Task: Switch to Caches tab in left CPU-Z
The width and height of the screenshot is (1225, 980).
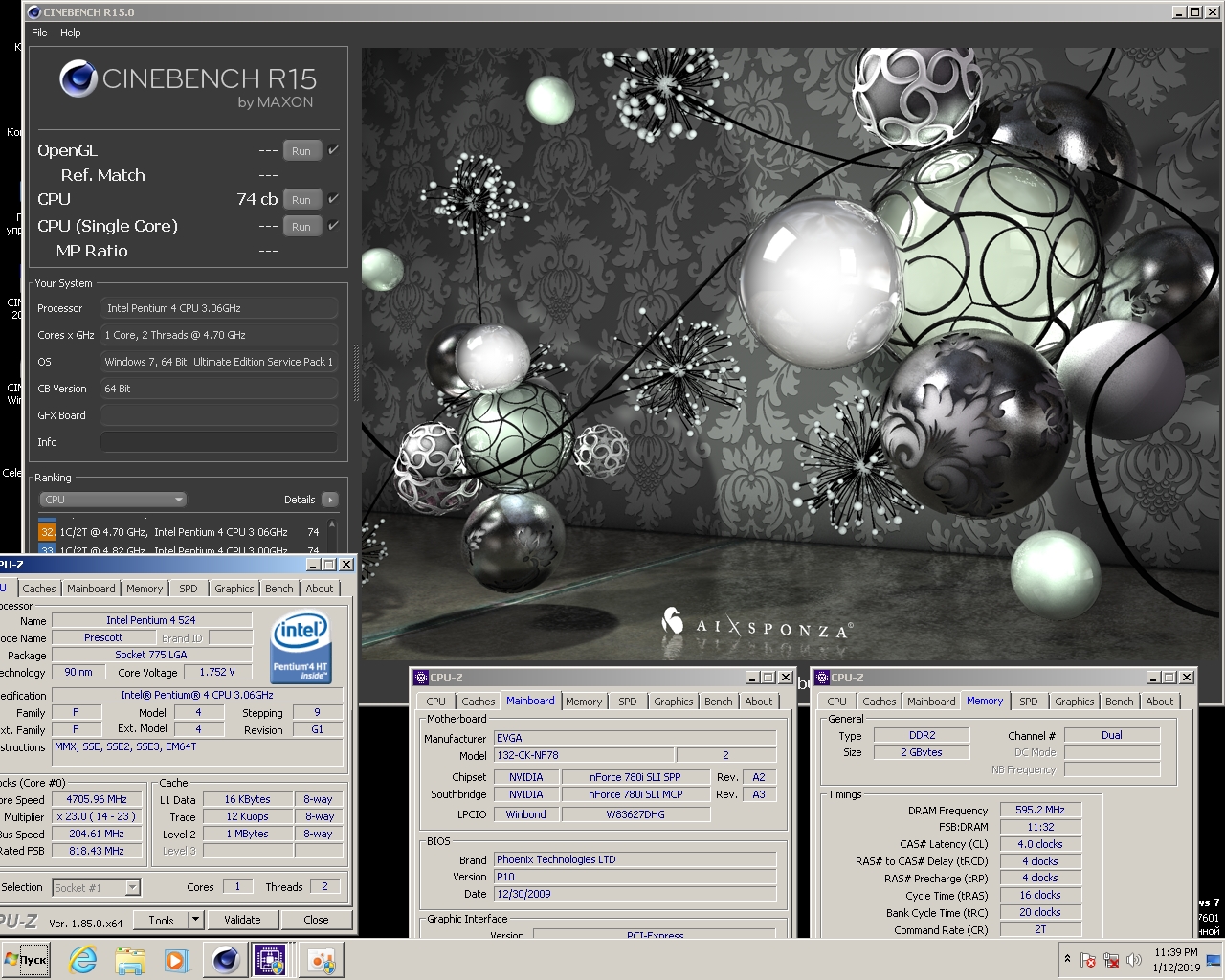Action: [x=39, y=589]
